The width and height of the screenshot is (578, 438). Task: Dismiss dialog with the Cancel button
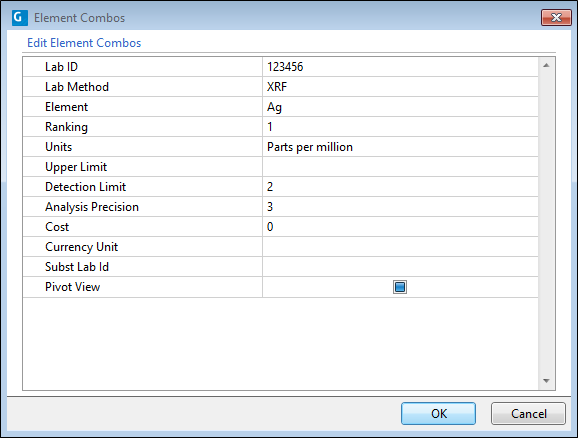[528, 413]
